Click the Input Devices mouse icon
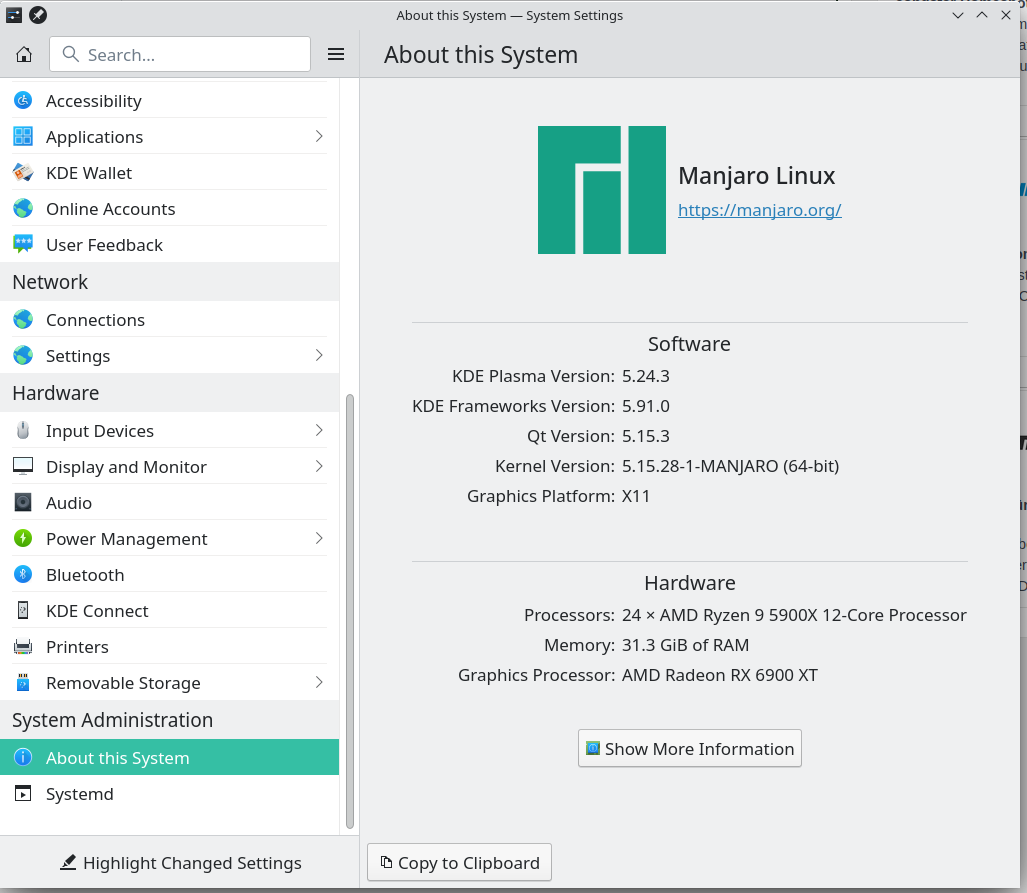Image resolution: width=1027 pixels, height=893 pixels. [x=23, y=430]
